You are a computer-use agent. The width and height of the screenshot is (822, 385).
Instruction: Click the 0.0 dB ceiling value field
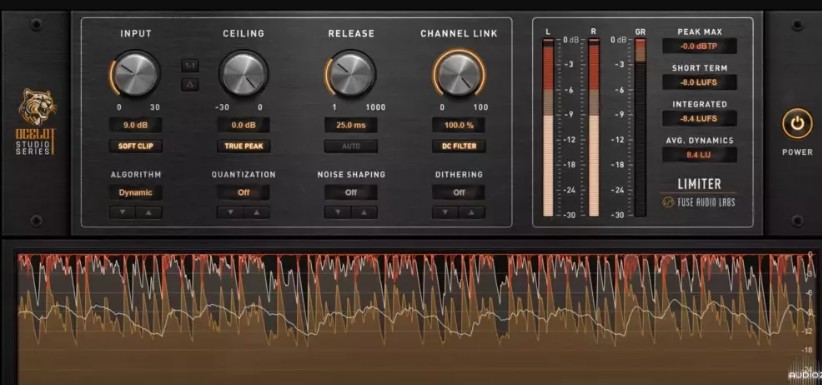tap(244, 125)
